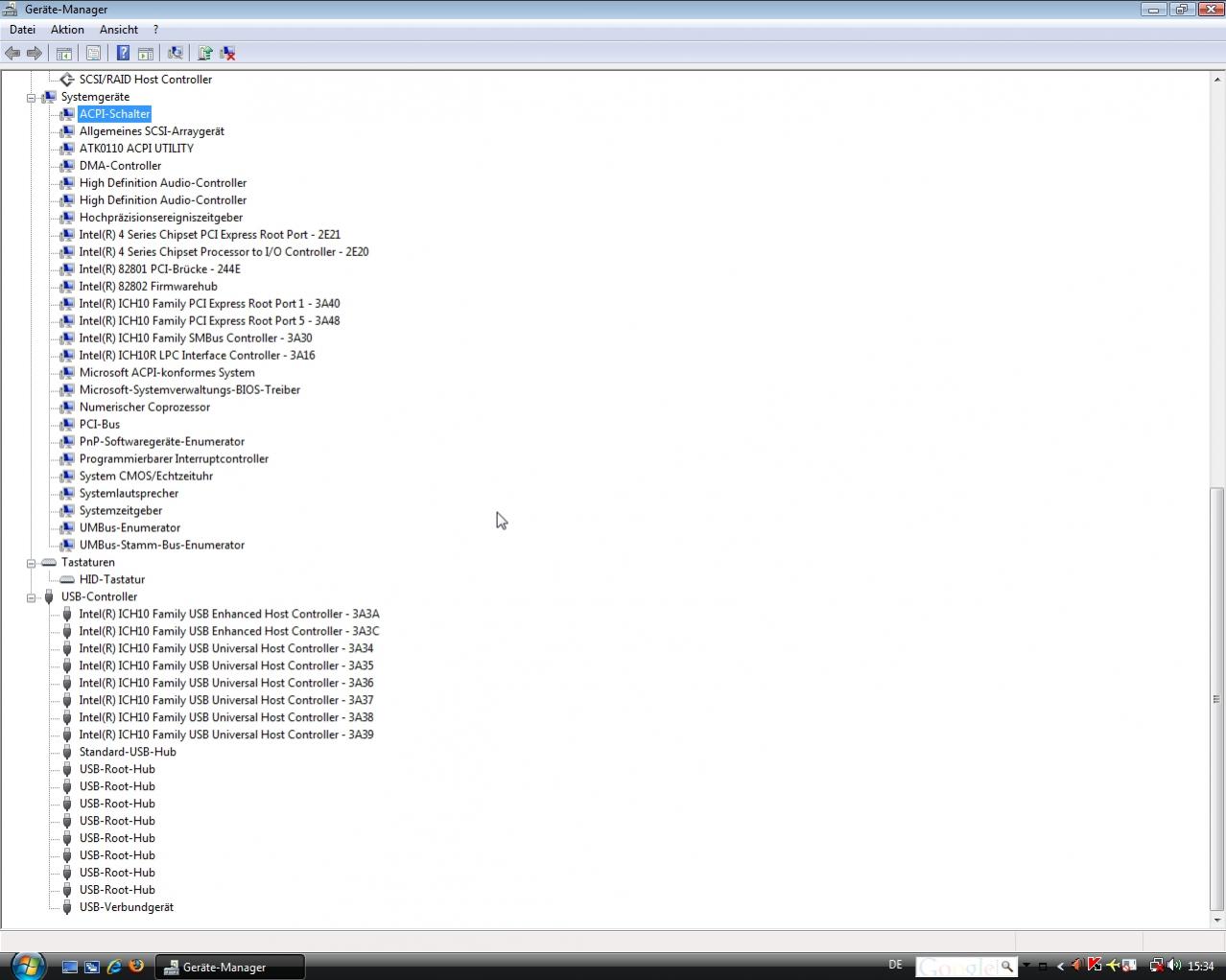Collapse the Tastaturen tree node
This screenshot has width=1226, height=980.
tap(31, 564)
